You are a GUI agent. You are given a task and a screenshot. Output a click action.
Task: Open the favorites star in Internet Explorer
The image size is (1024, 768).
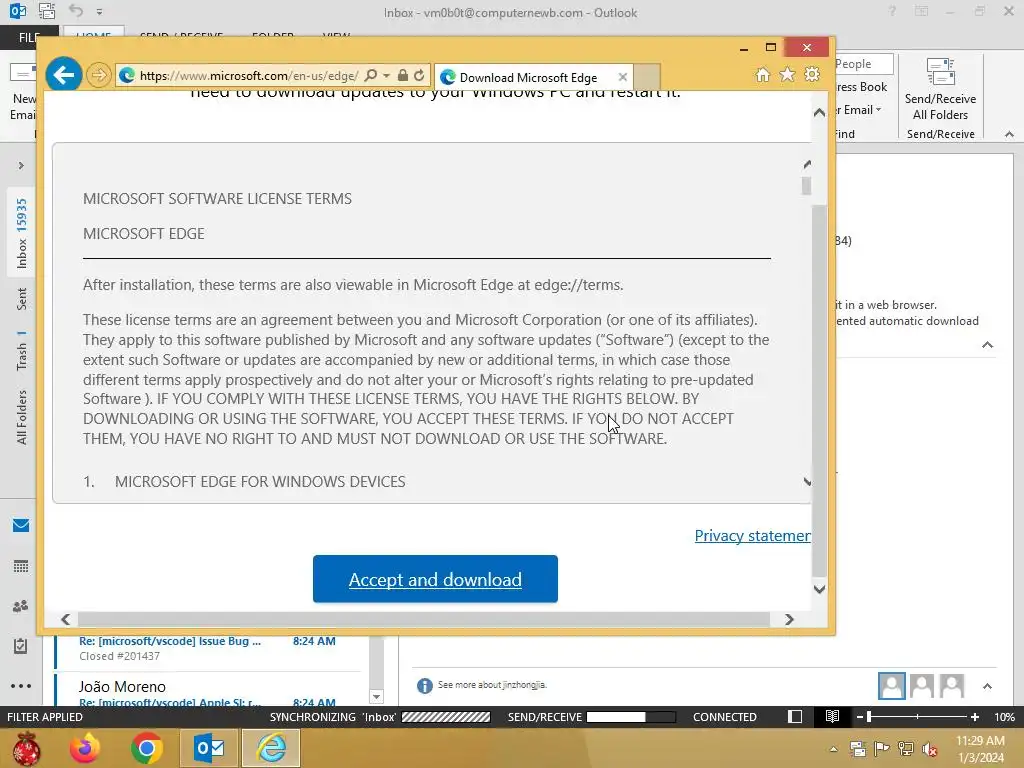[788, 74]
